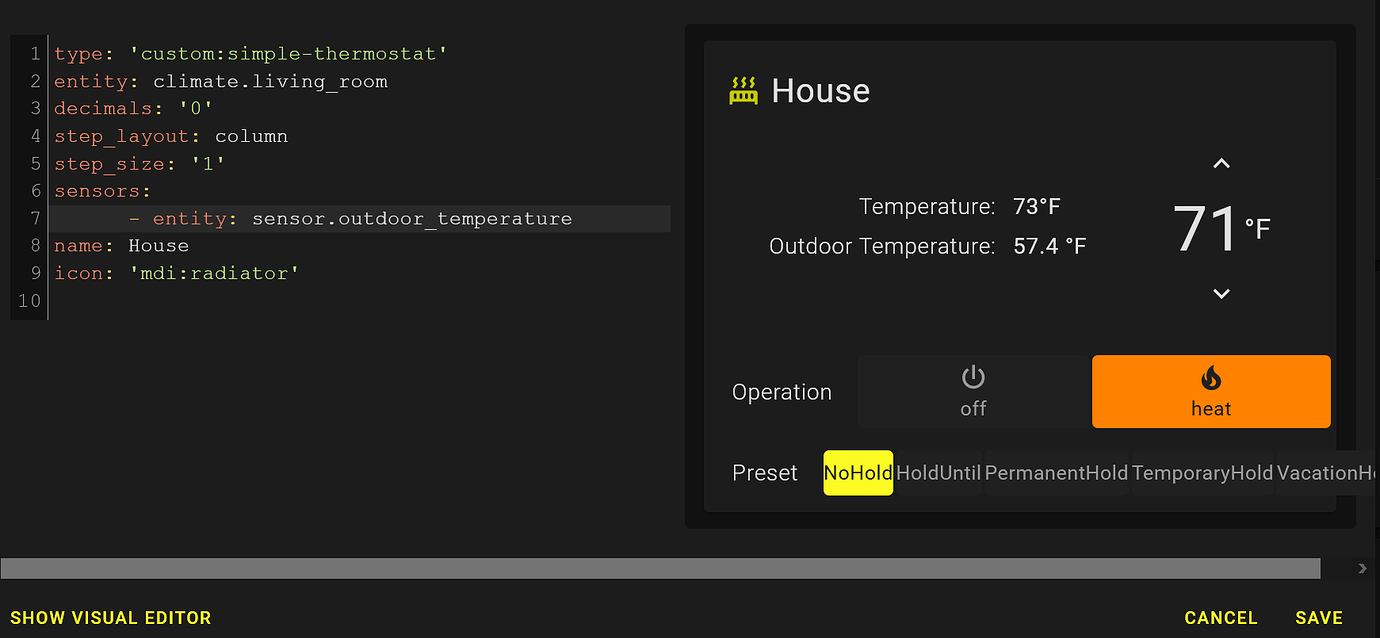Select the TemporaryHold preset
Screen dimensions: 1380x638
[x=1202, y=472]
